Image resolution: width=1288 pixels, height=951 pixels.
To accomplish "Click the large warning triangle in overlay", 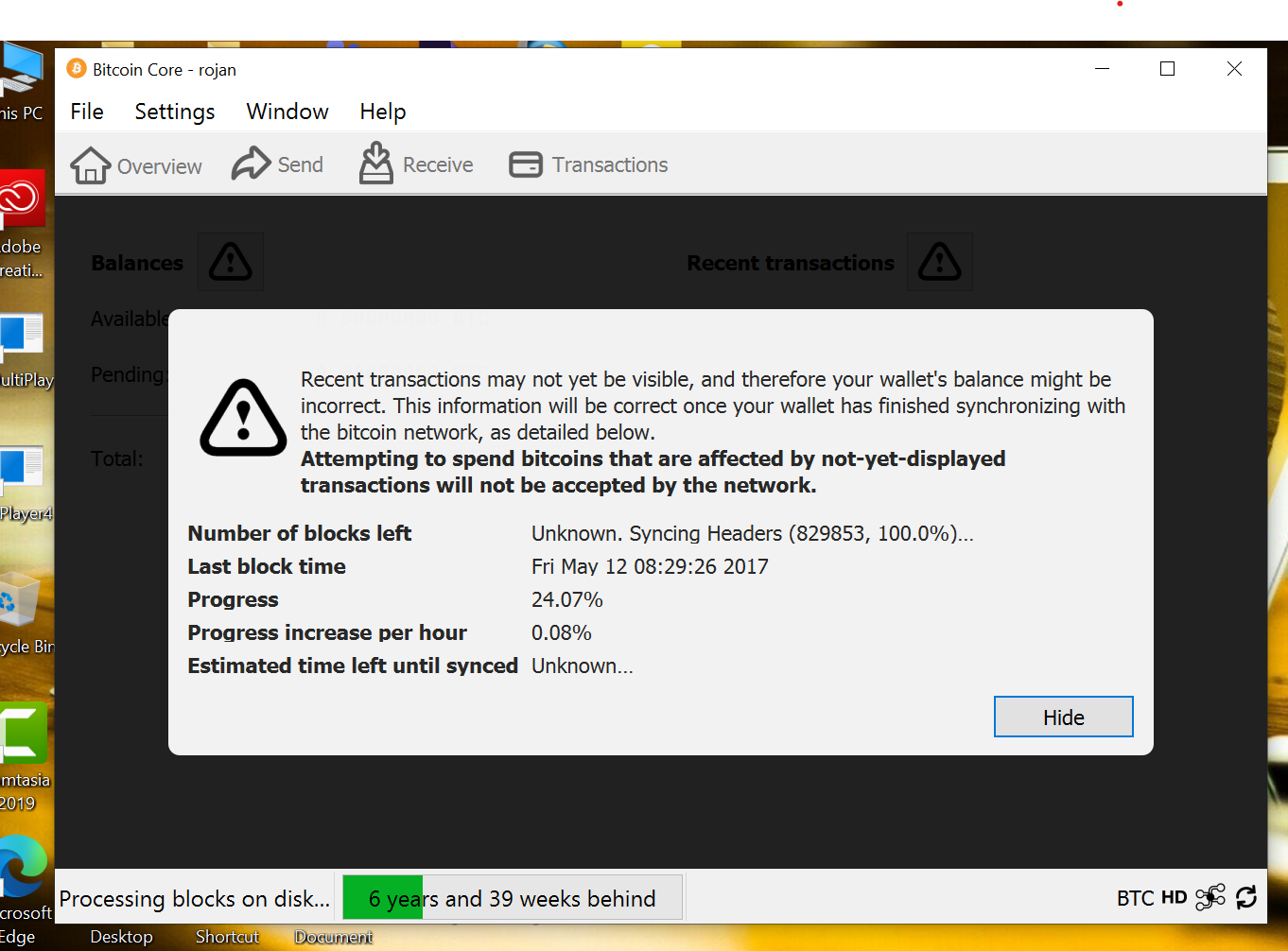I will 243,419.
